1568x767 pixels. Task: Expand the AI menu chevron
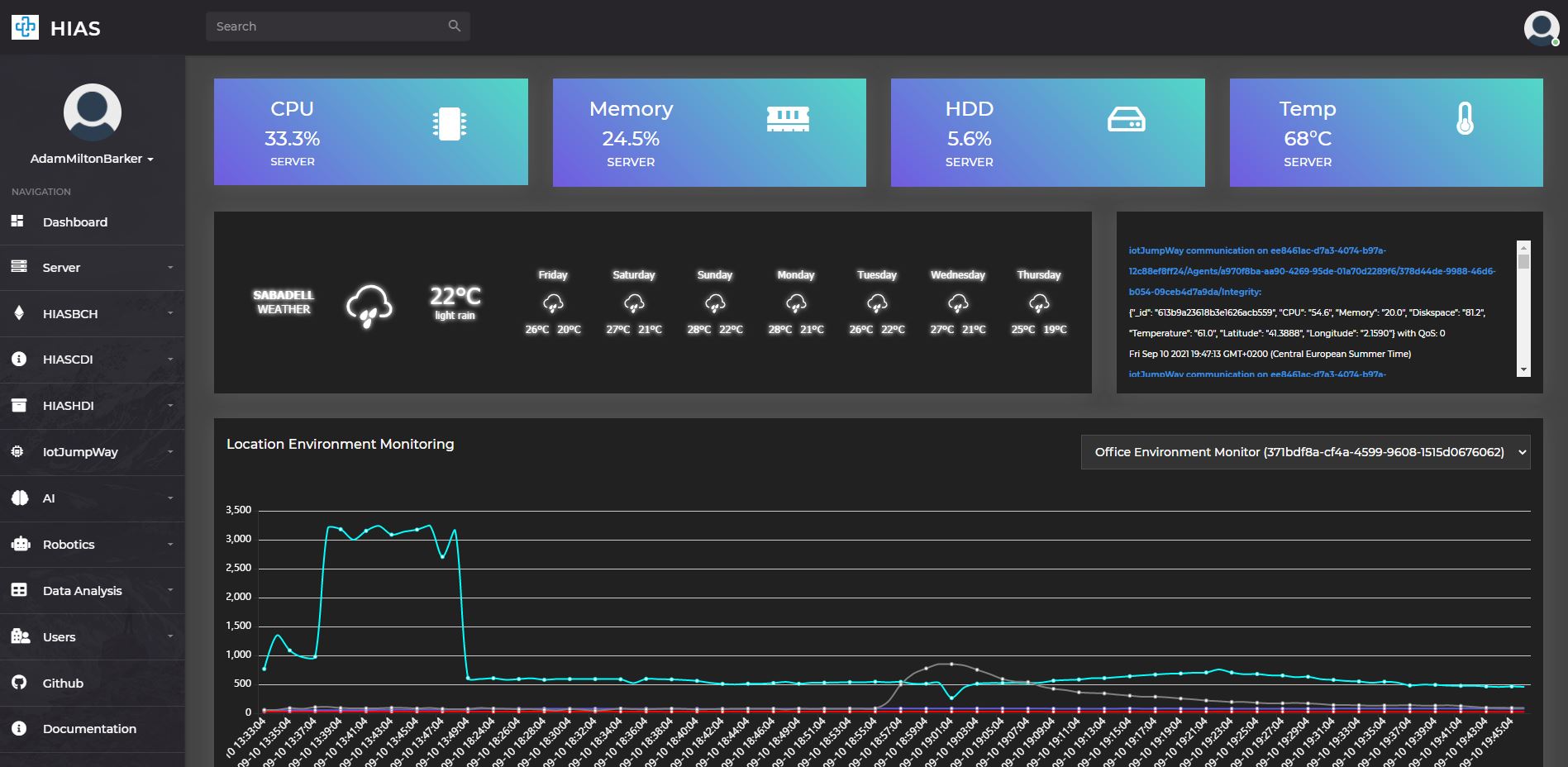tap(170, 498)
